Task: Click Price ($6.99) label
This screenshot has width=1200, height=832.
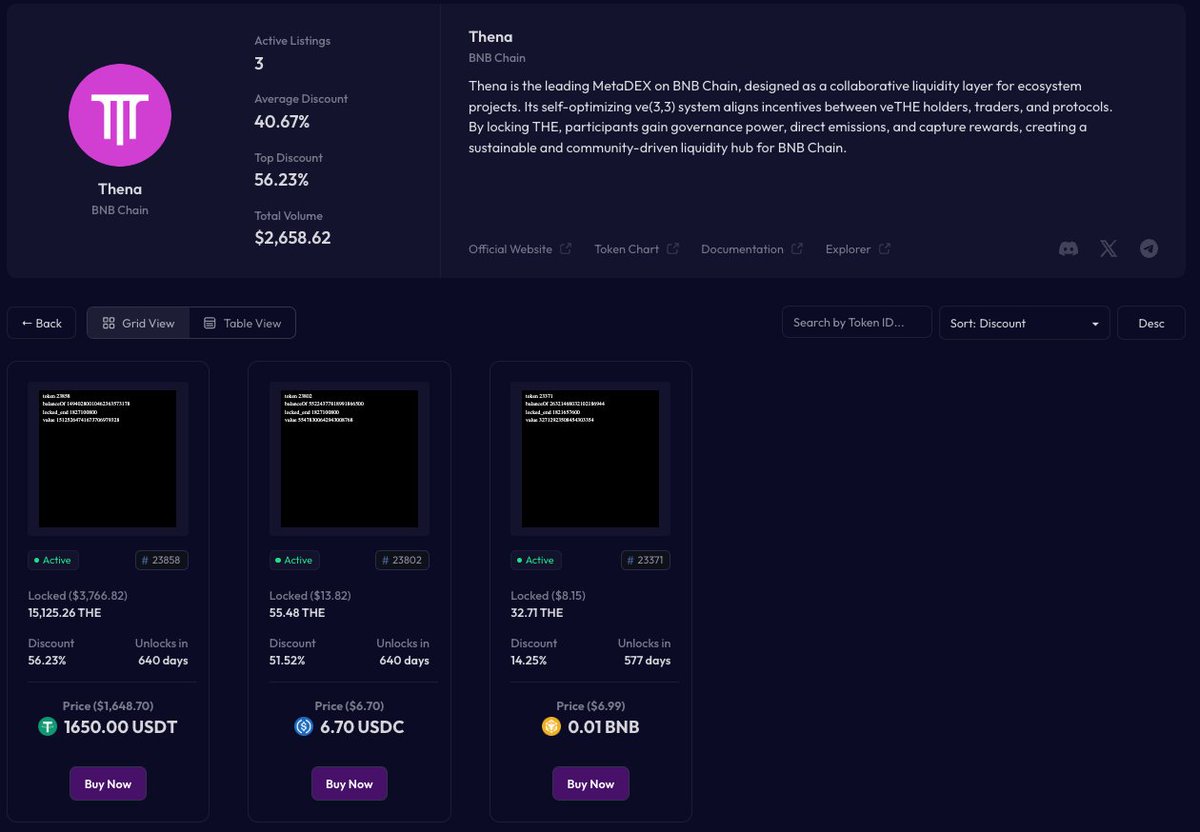Action: coord(591,705)
